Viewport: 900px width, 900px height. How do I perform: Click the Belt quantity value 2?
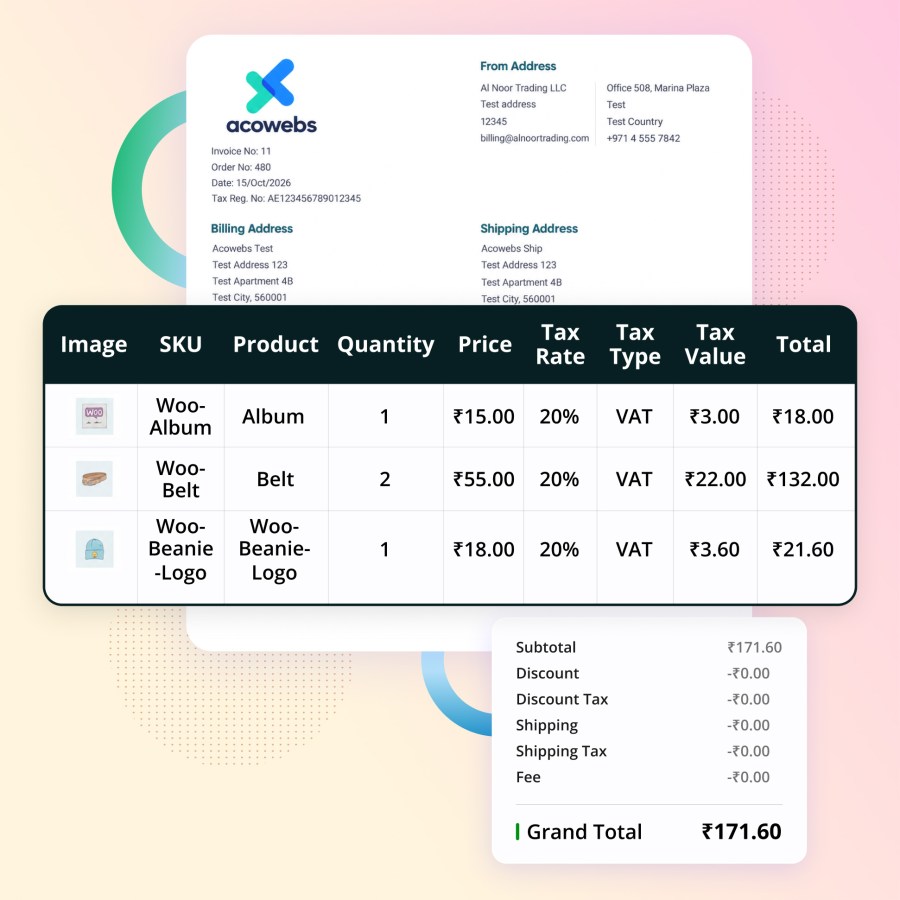click(x=385, y=479)
